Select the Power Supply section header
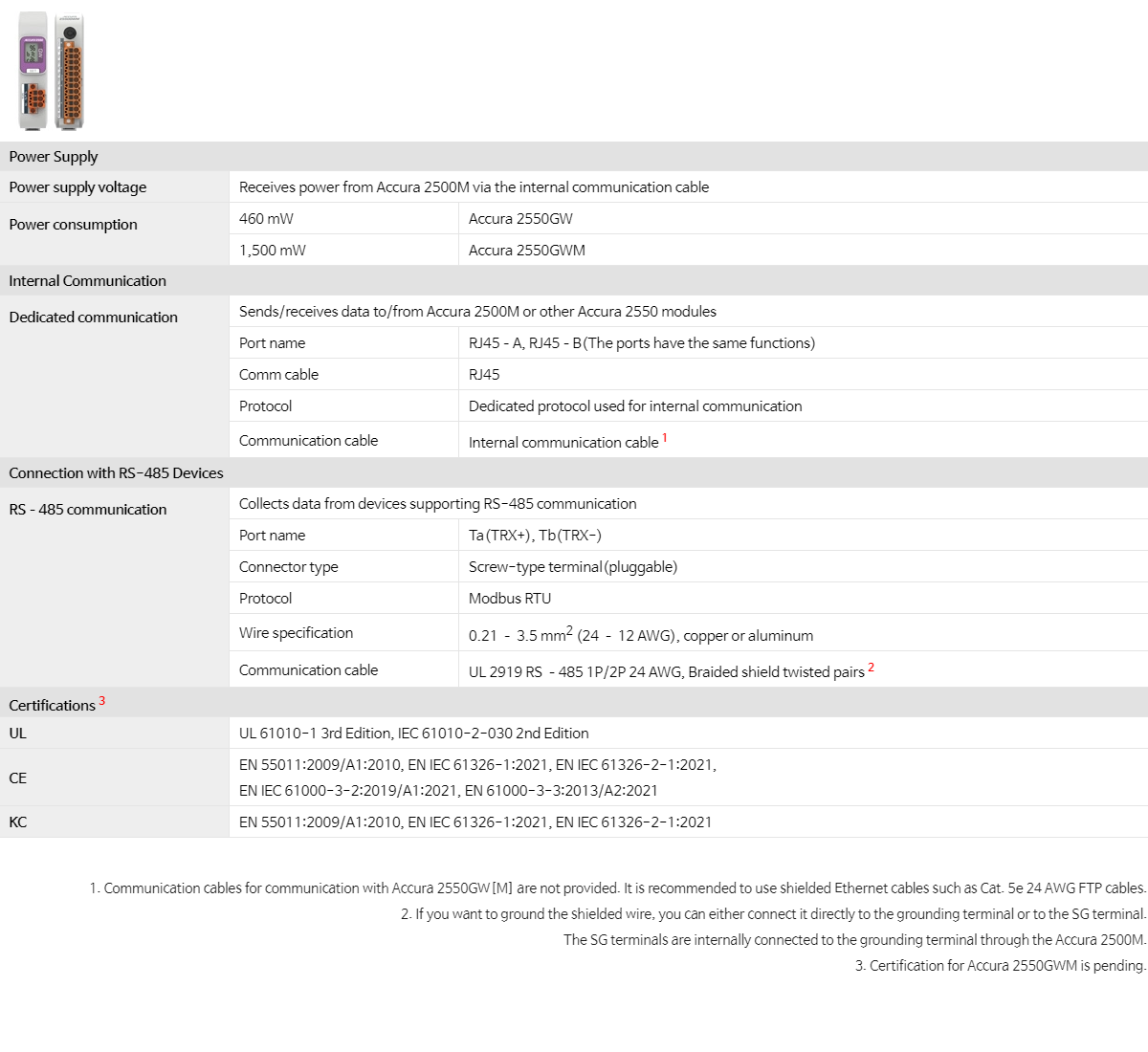Viewport: 1148px width, 1052px height. coord(54,157)
